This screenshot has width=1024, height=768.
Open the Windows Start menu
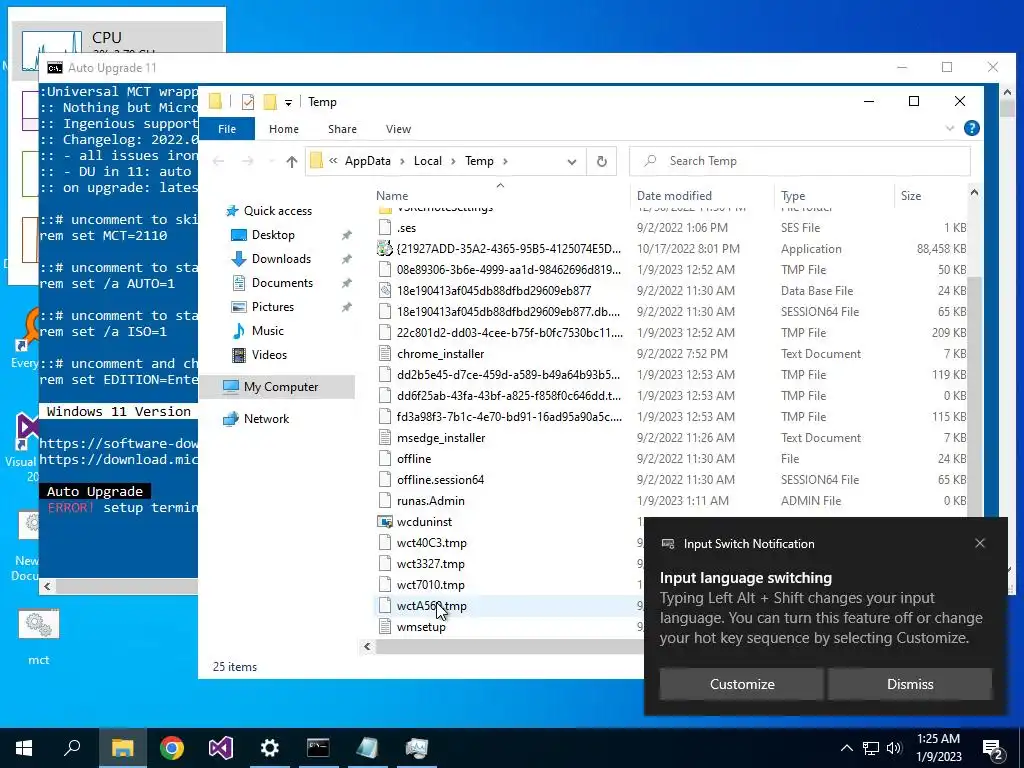[24, 748]
